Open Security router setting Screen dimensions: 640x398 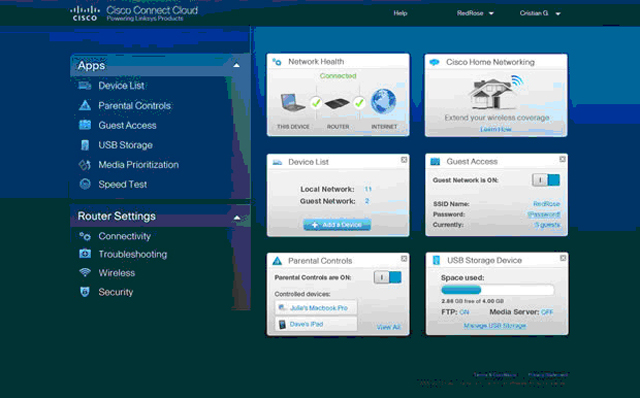click(116, 292)
